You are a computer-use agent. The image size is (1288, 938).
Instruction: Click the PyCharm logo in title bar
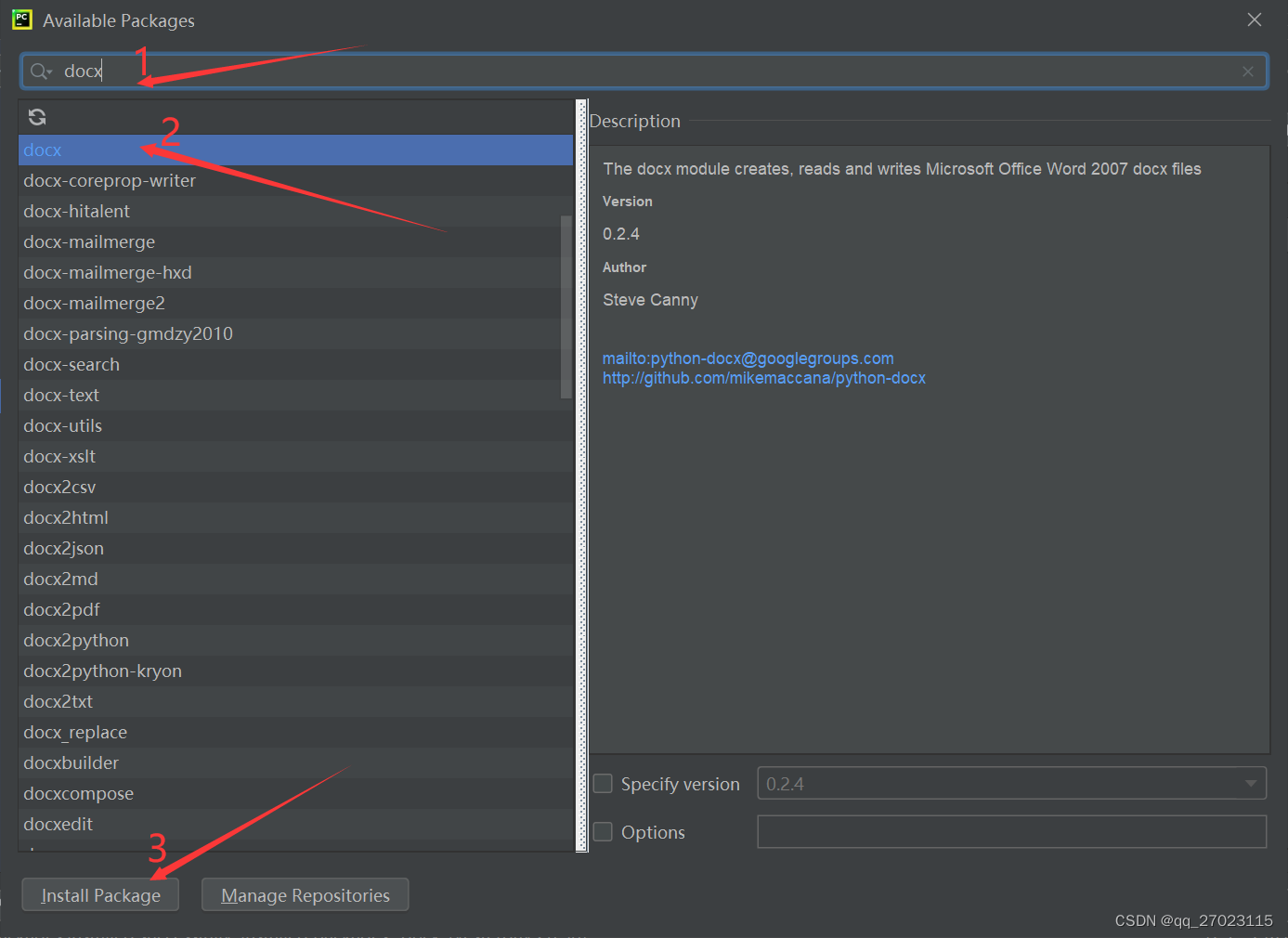click(22, 20)
